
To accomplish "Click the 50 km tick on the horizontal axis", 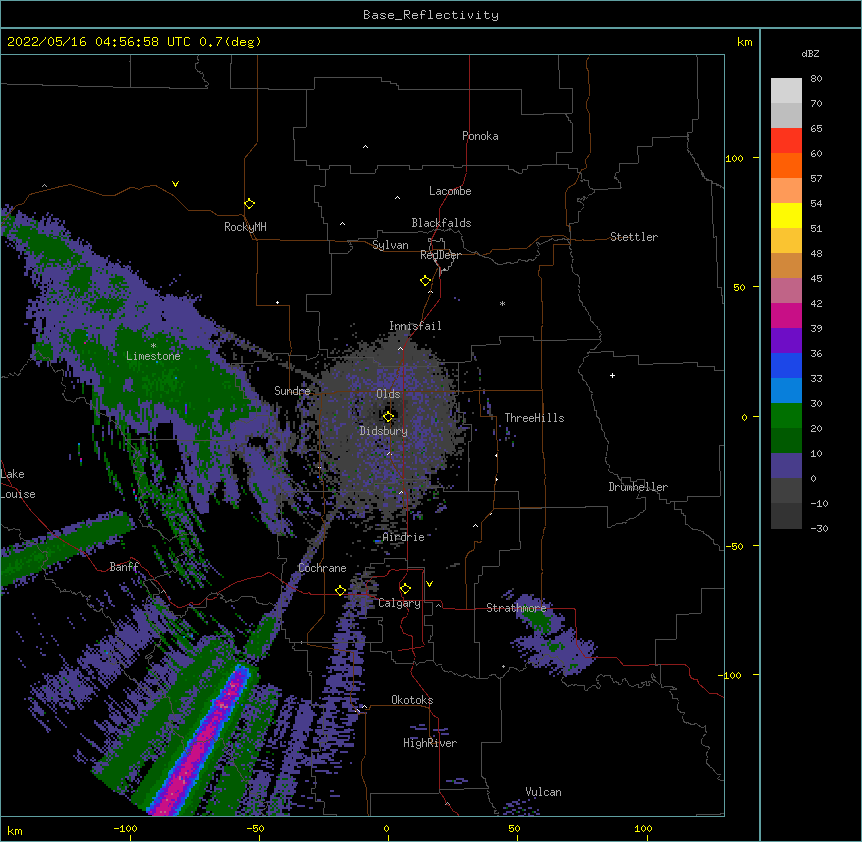I will pos(514,828).
